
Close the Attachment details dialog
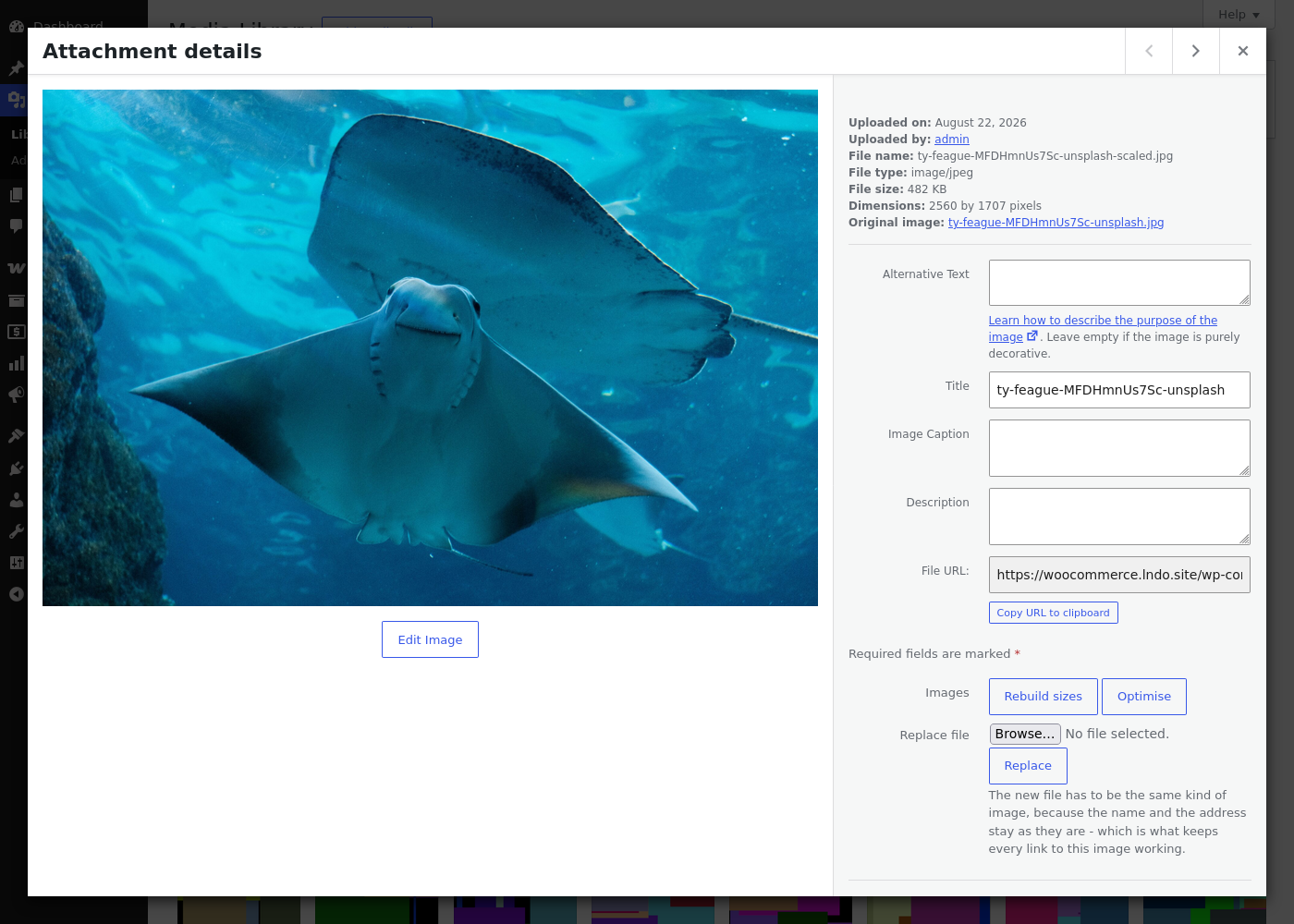[1243, 51]
